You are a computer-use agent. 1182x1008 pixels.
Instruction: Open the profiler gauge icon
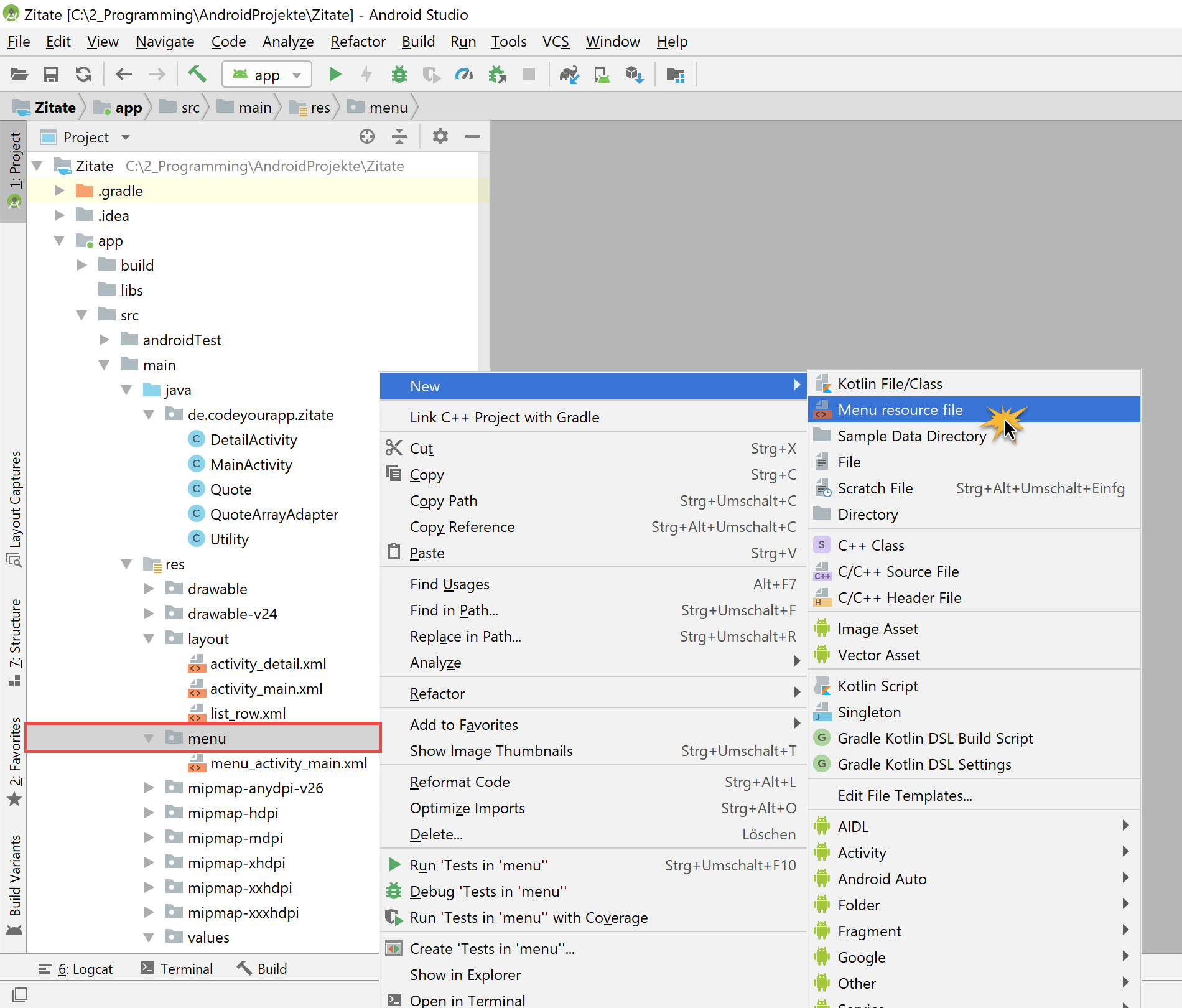coord(464,75)
